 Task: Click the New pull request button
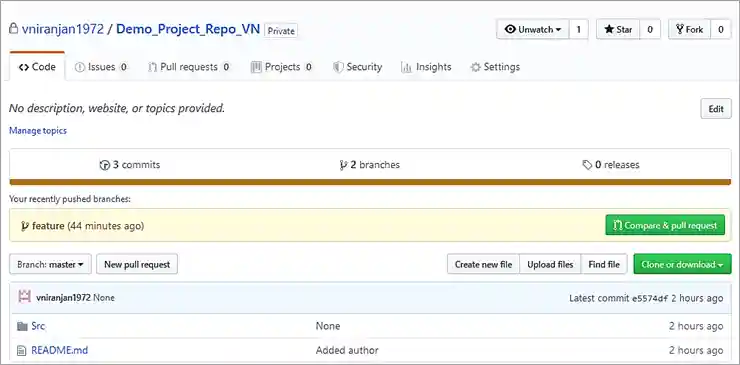pos(137,264)
